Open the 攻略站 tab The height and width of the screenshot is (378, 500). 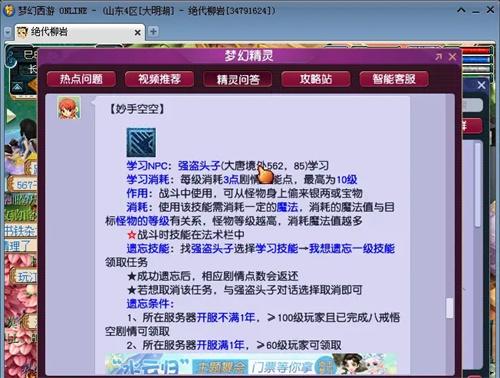click(x=316, y=79)
